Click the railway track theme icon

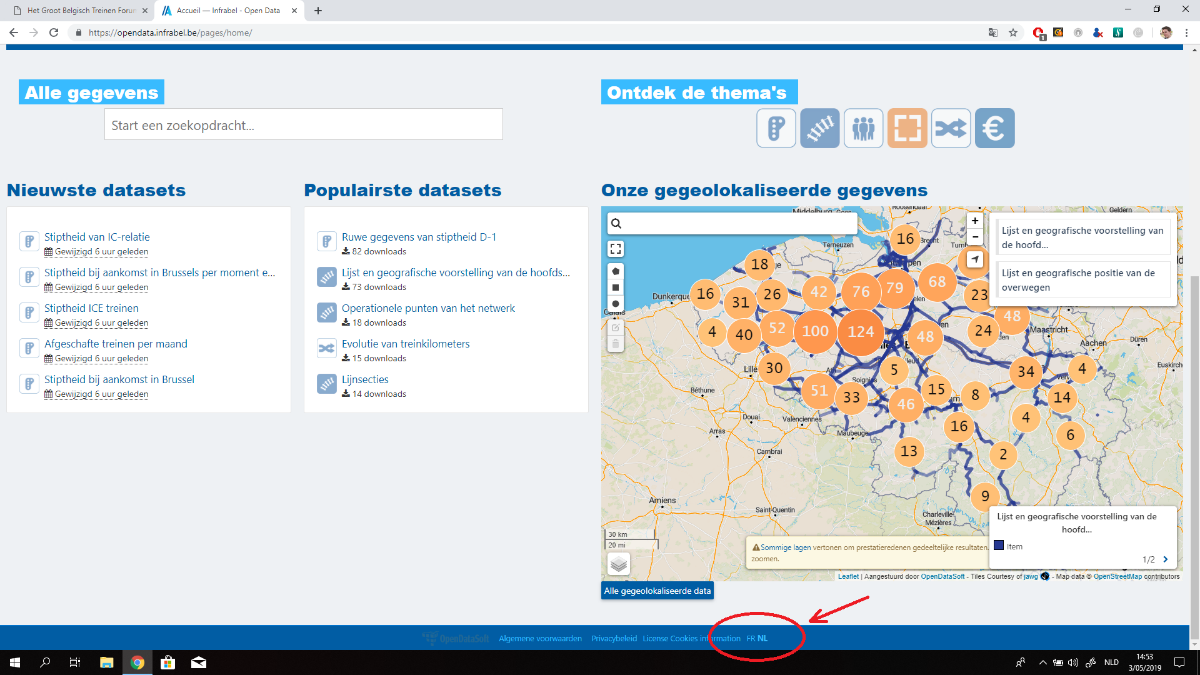tap(819, 128)
